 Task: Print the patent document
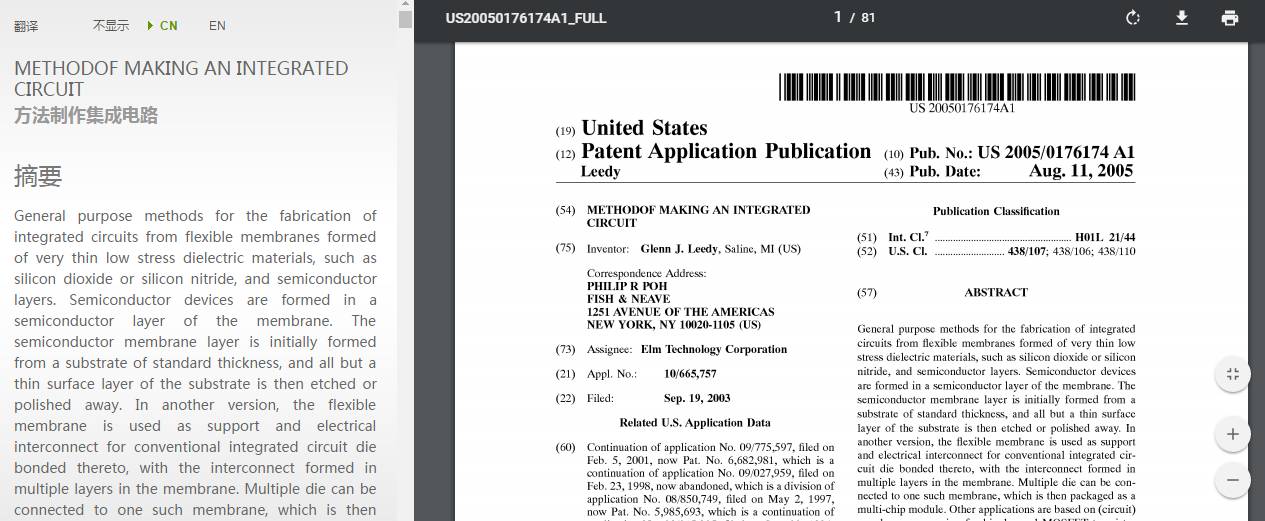pos(1230,18)
